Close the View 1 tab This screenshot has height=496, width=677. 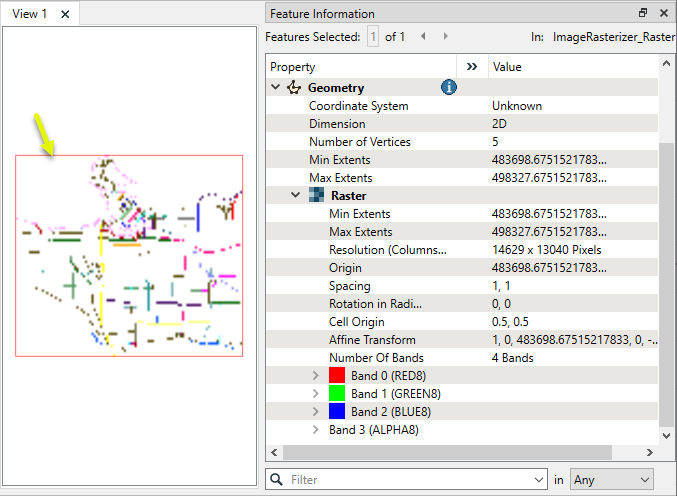[65, 14]
